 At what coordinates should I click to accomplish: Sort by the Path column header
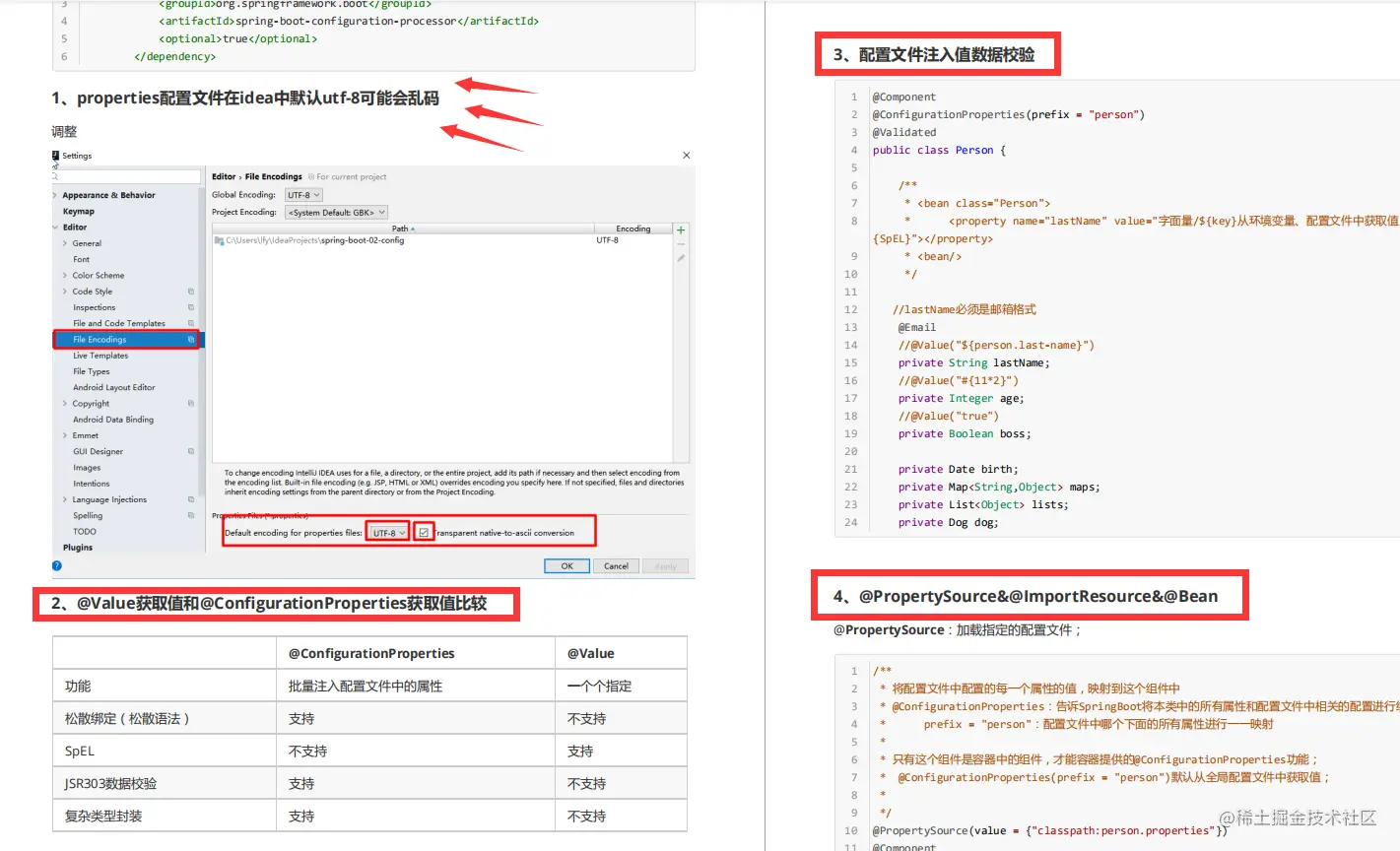click(x=404, y=229)
